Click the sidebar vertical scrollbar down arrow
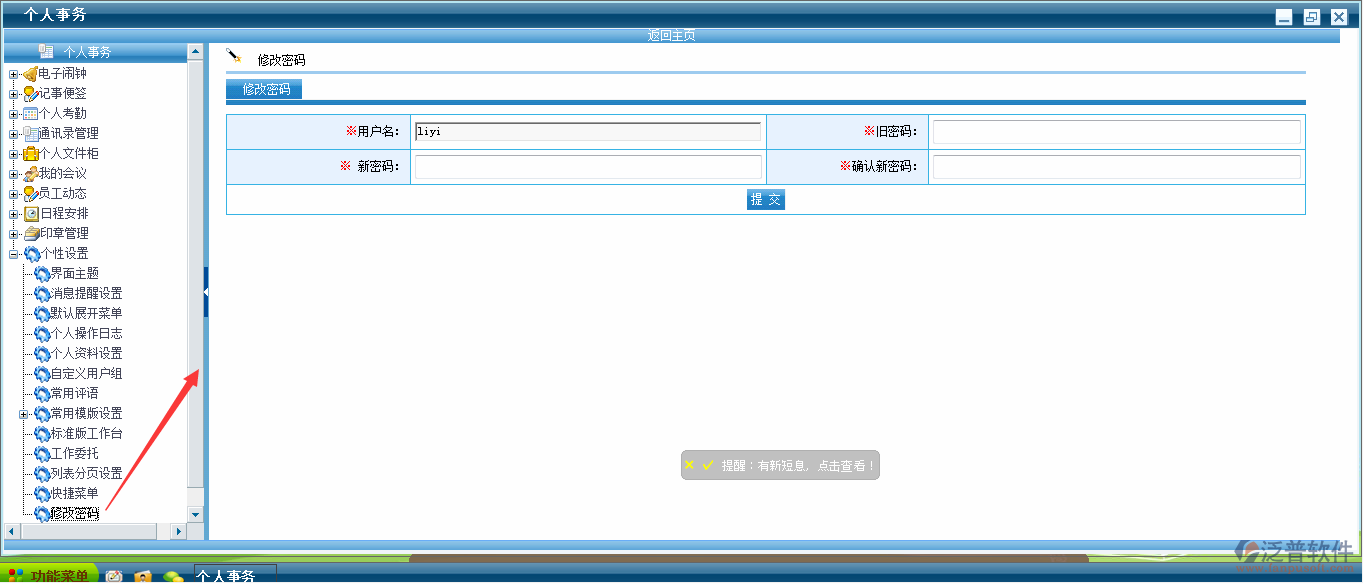Screen dimensions: 1364x584 coord(196,514)
